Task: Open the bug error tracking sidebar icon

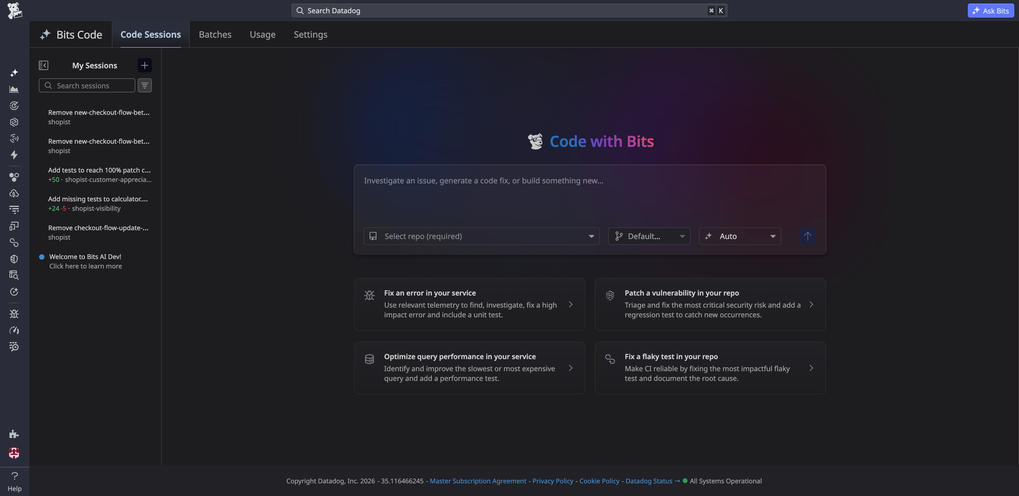Action: tap(14, 314)
